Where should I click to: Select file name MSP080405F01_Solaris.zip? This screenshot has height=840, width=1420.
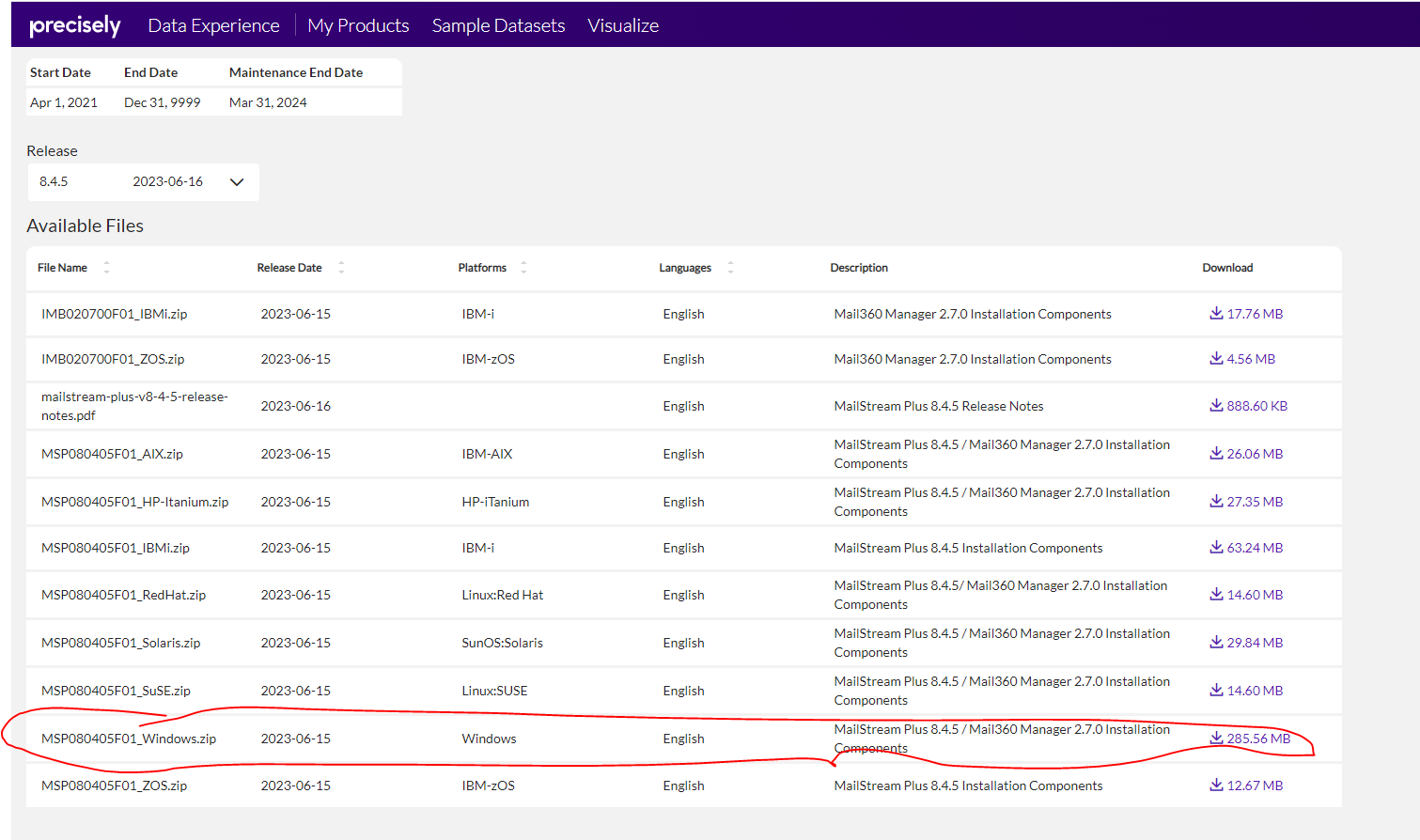click(121, 643)
